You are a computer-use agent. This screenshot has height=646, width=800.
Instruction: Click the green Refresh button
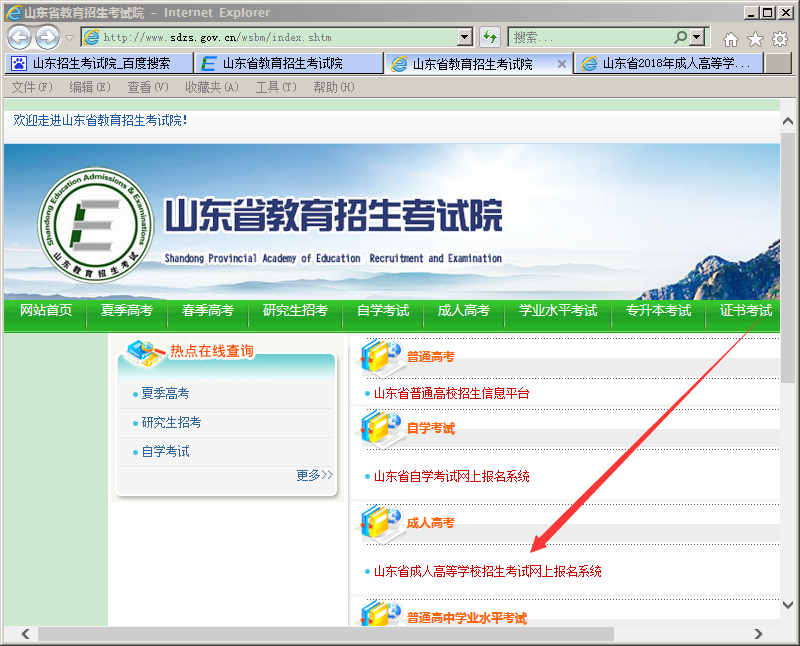coord(490,37)
